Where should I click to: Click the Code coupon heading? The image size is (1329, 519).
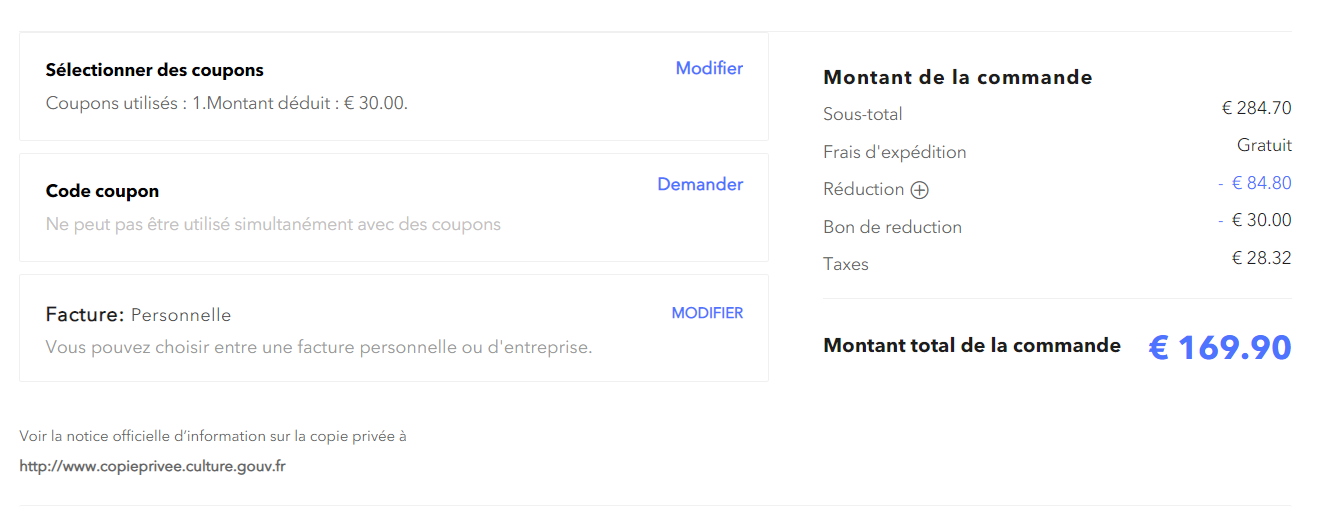(x=102, y=191)
